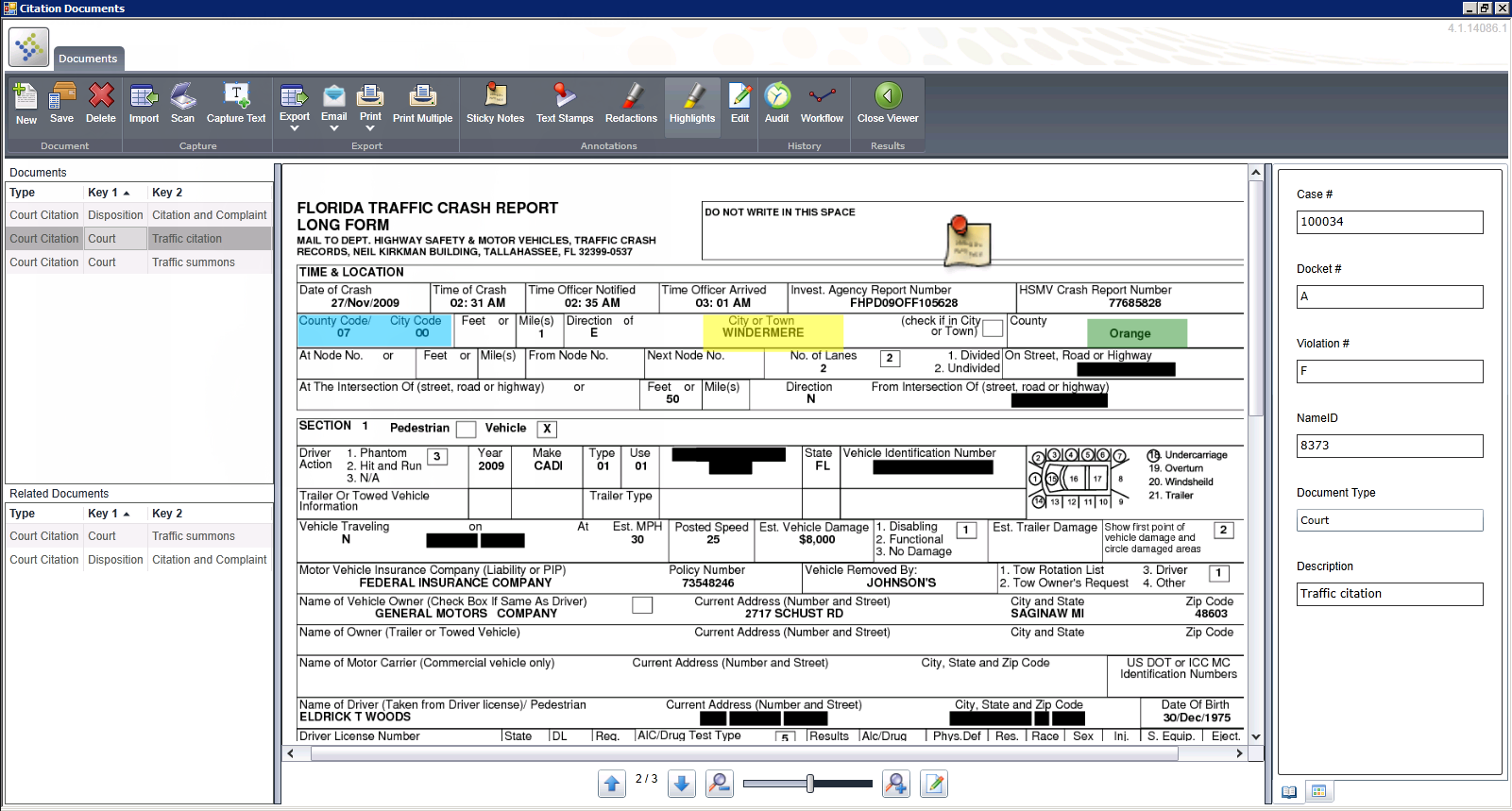Tick the Same As Driver checkbox
1512x811 pixels.
[642, 605]
